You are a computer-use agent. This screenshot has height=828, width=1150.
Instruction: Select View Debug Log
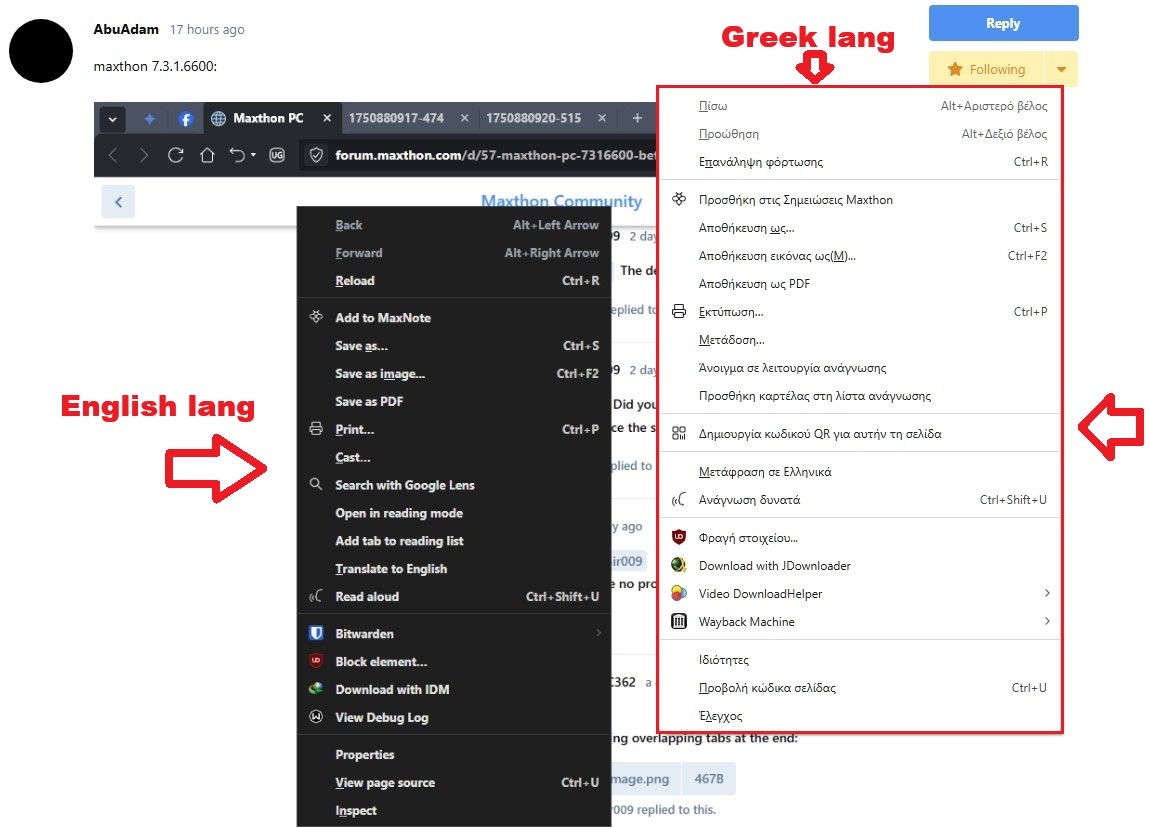coord(454,717)
